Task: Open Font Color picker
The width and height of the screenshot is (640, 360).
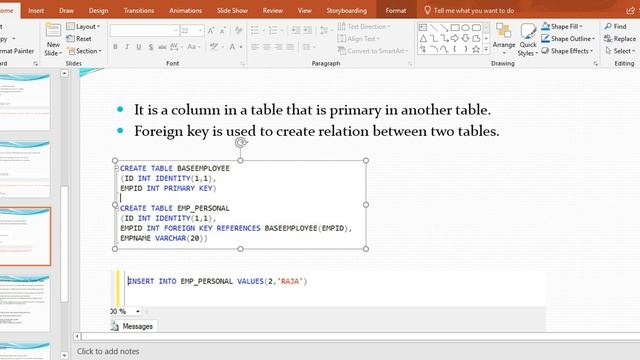Action: pyautogui.click(x=236, y=47)
